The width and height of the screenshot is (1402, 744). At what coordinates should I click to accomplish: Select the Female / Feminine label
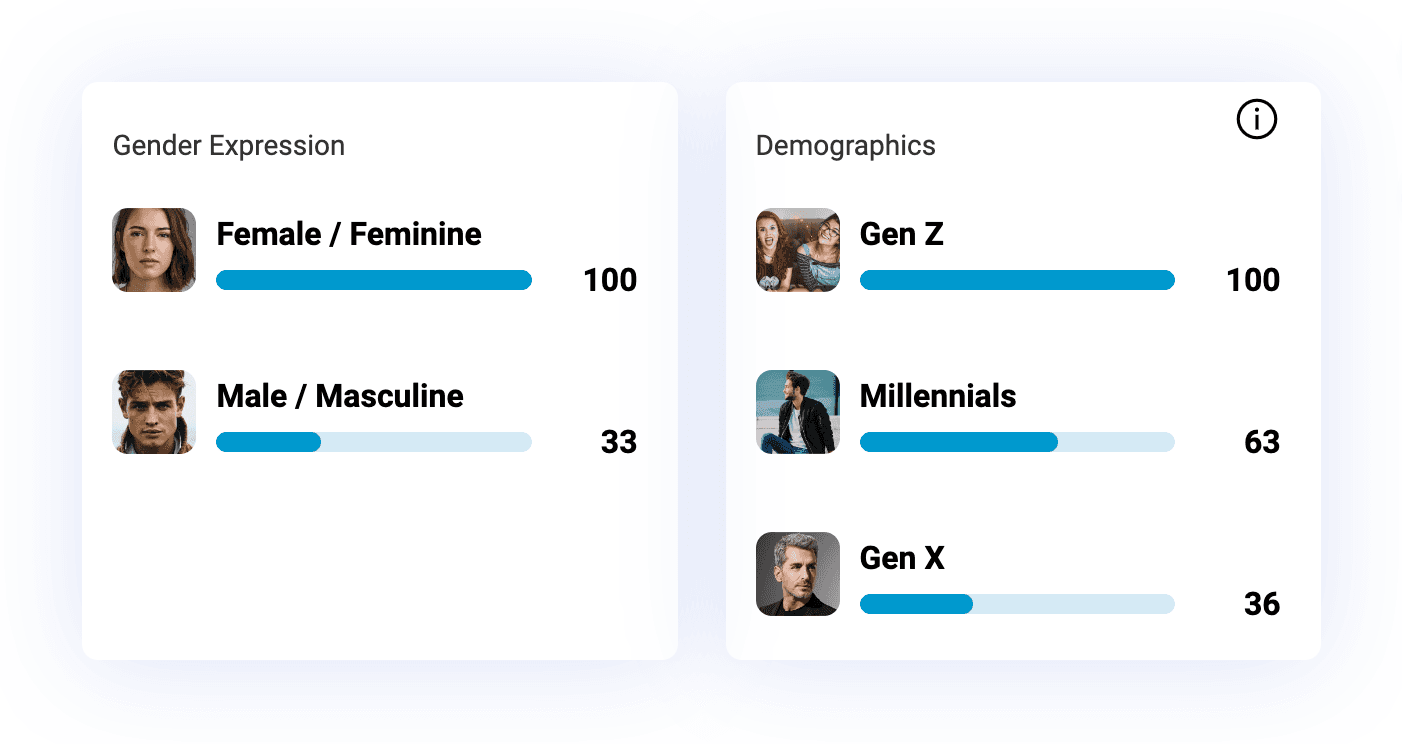pos(349,234)
